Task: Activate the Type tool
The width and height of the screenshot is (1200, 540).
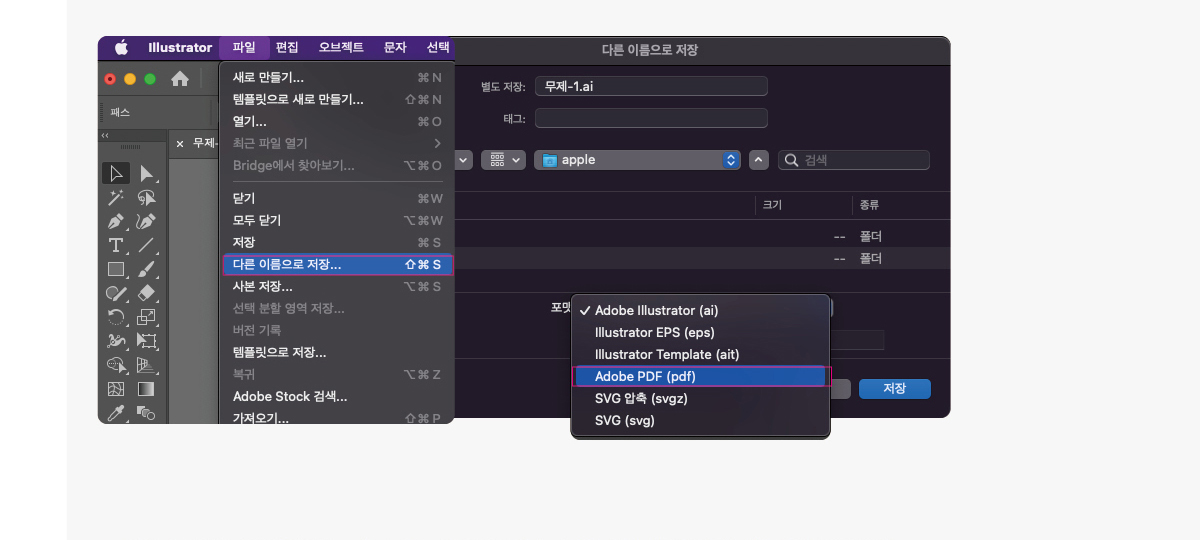Action: 116,245
